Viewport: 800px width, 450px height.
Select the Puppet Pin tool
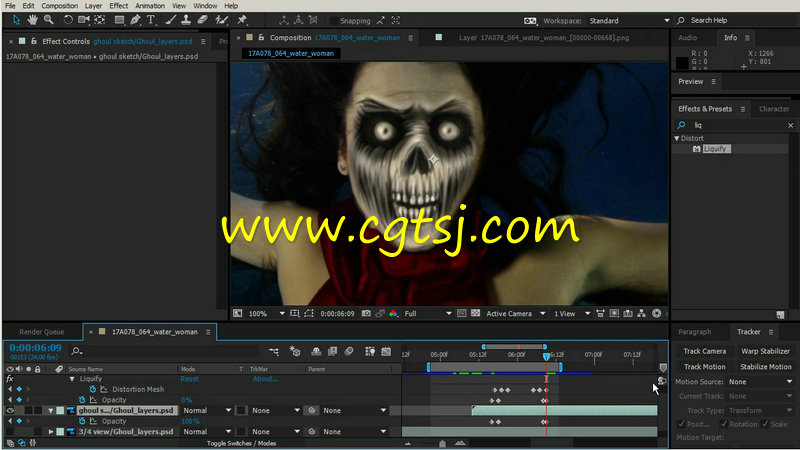[x=242, y=20]
